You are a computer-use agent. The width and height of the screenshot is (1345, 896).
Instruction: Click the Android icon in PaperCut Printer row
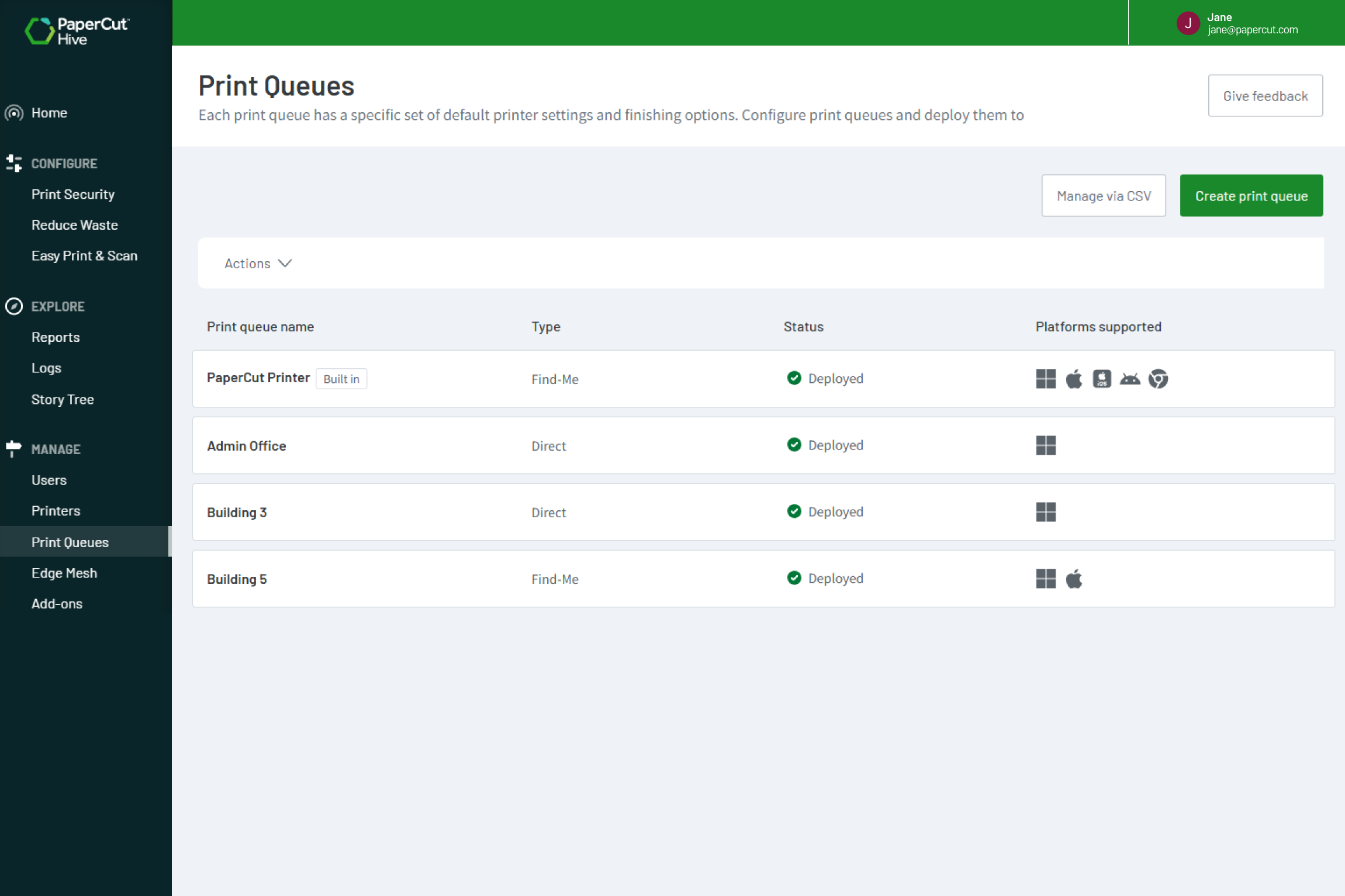pyautogui.click(x=1129, y=379)
